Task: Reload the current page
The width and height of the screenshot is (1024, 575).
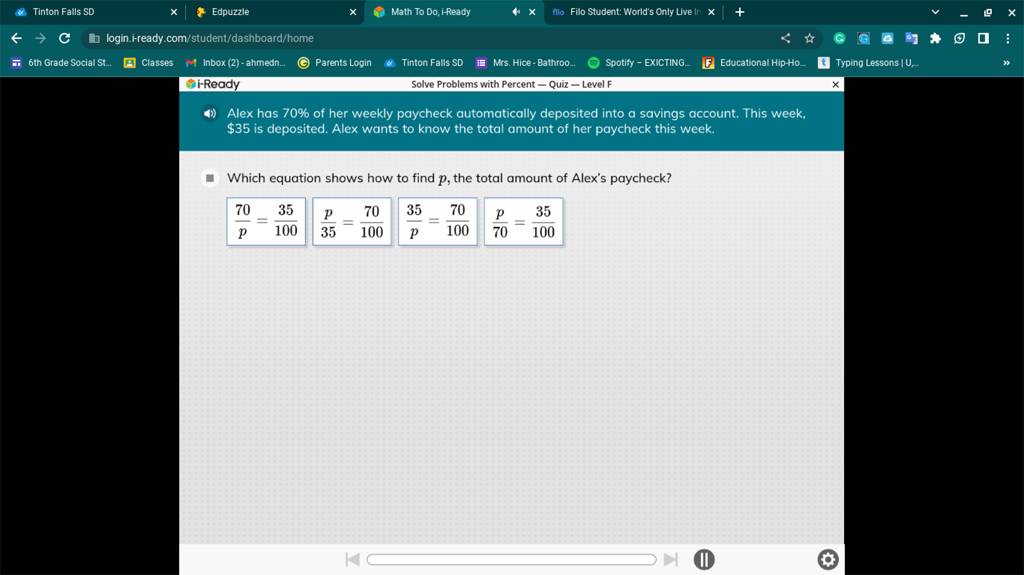Action: coord(64,38)
